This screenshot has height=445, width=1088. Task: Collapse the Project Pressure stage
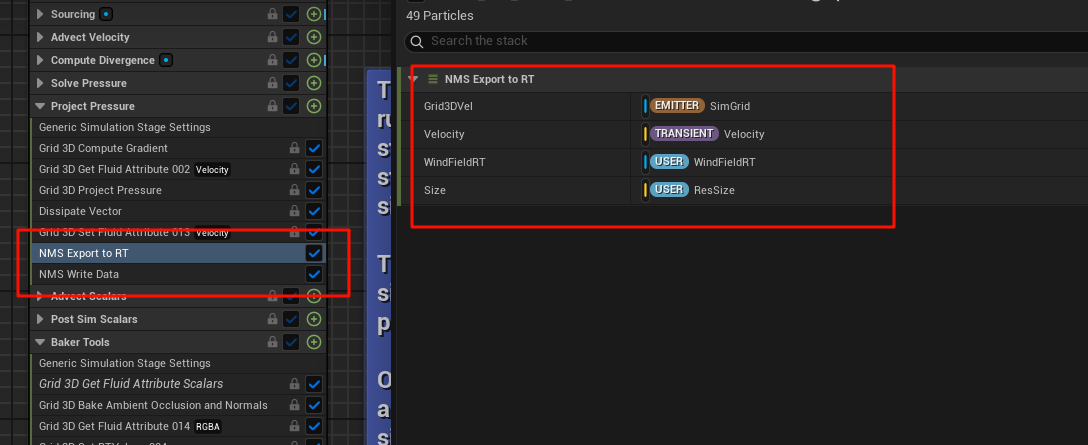point(41,106)
